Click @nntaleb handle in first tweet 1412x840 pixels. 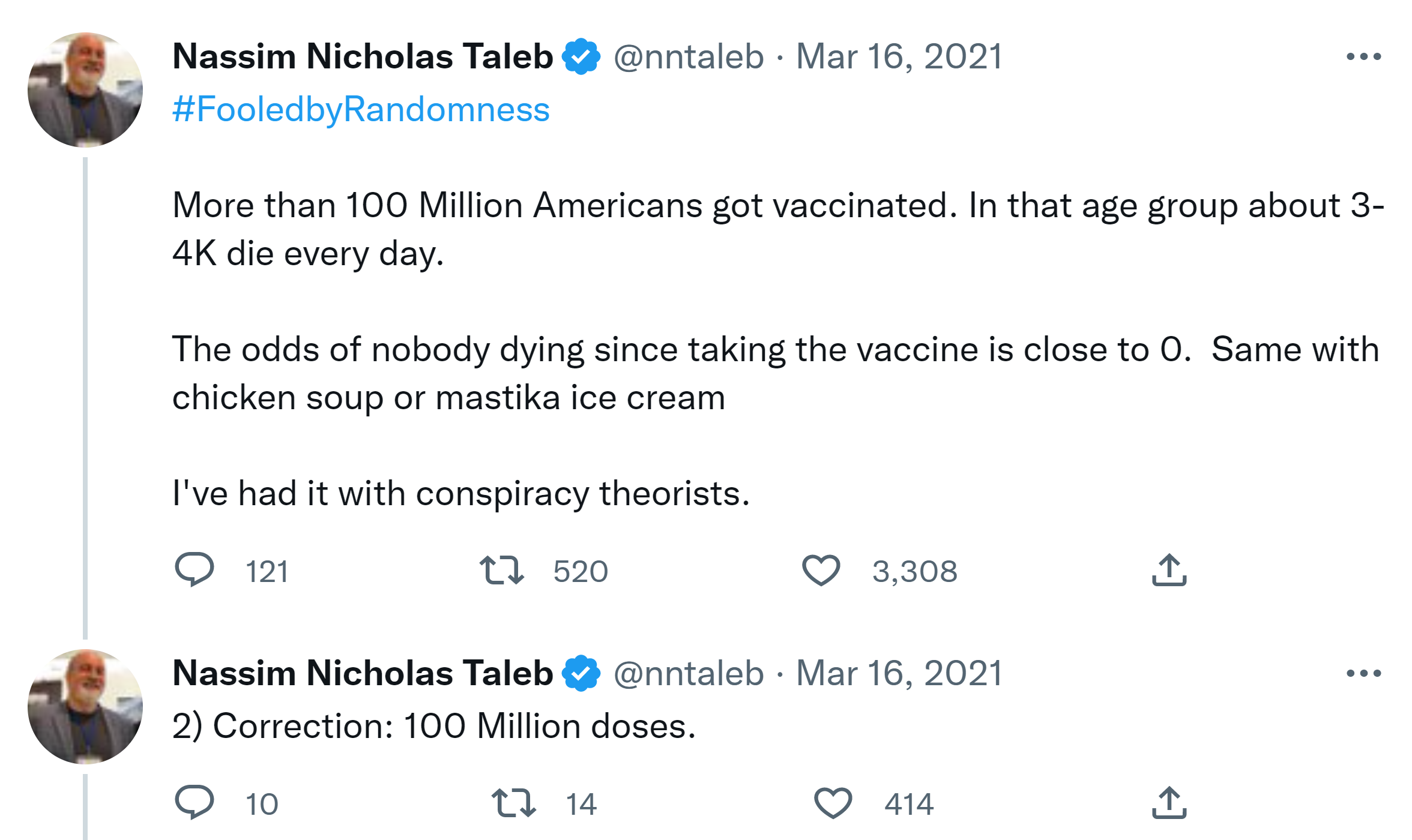click(x=688, y=57)
